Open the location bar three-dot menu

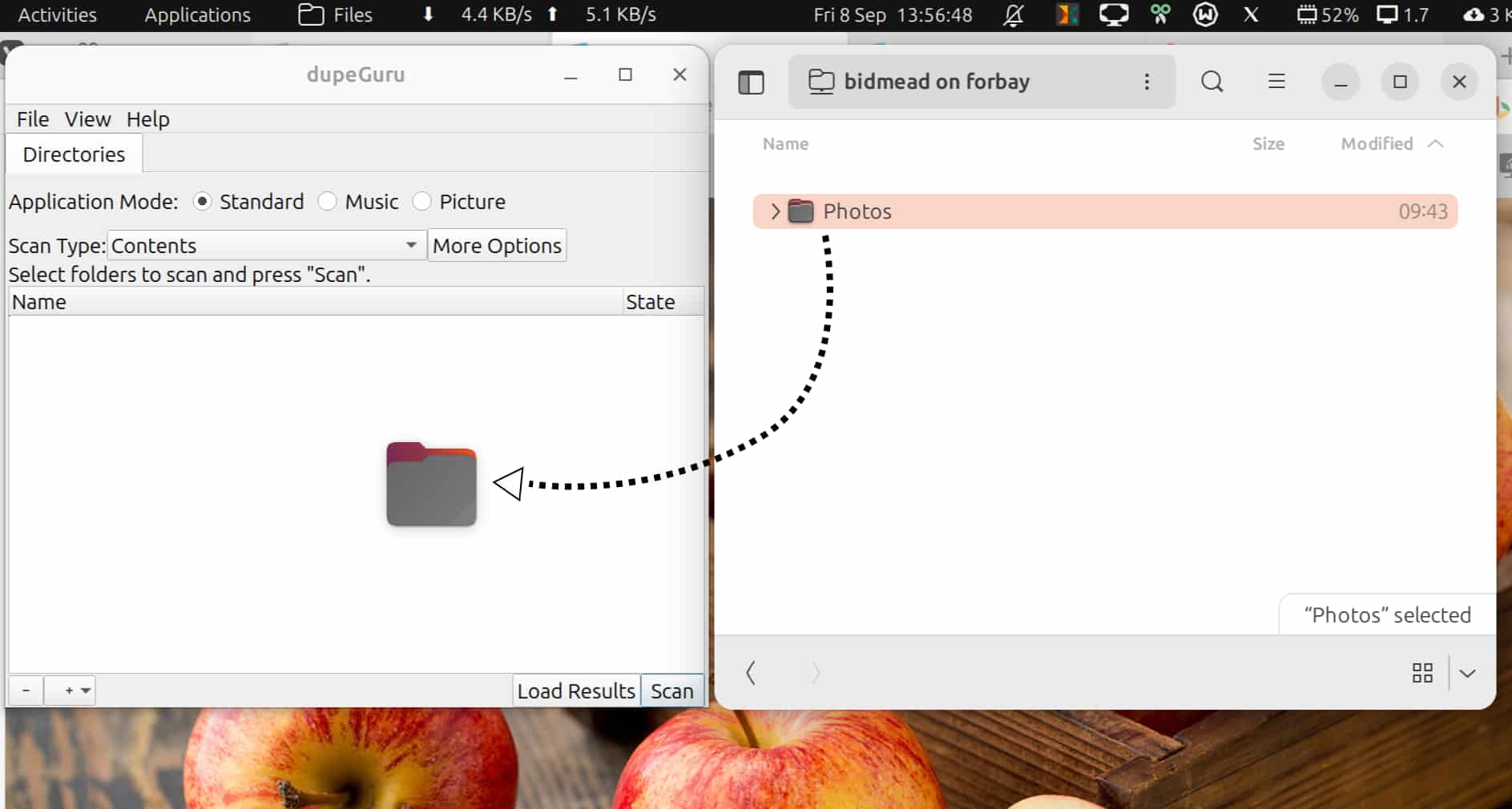point(1147,82)
